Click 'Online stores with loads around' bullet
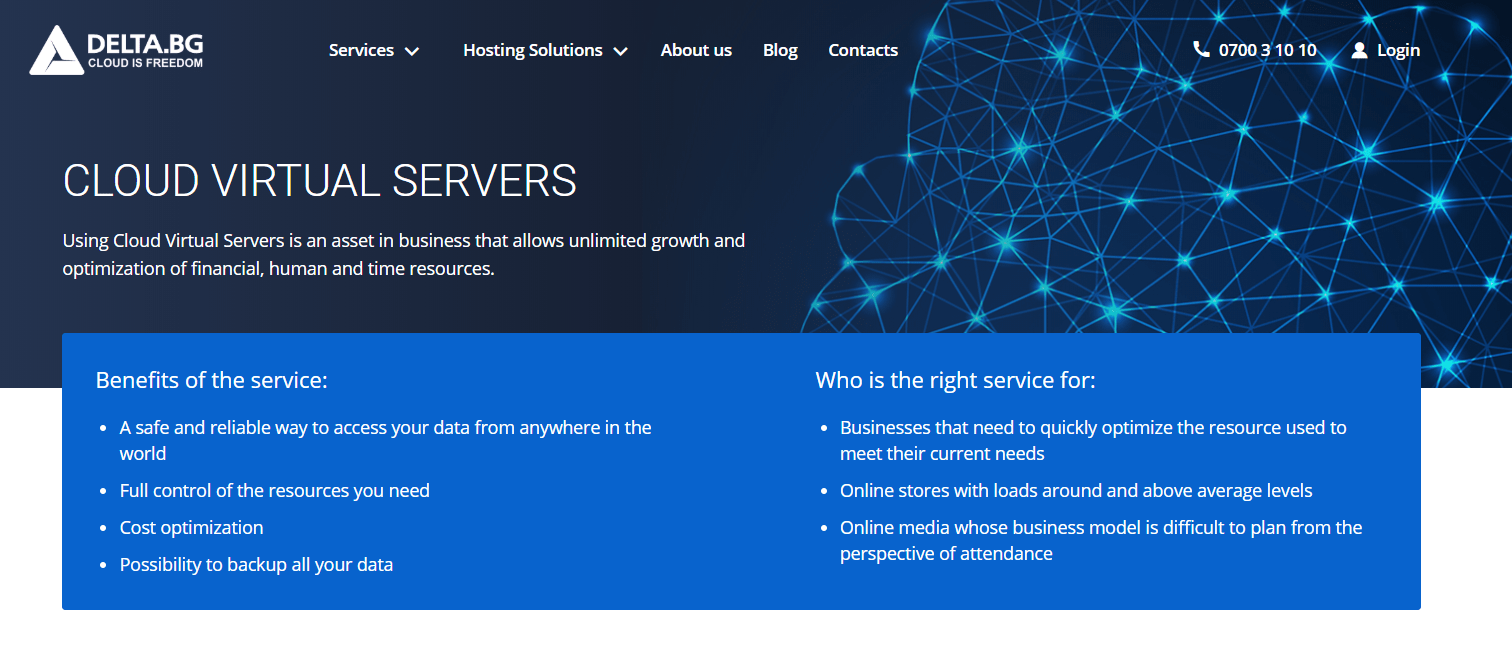The width and height of the screenshot is (1512, 647). [x=1076, y=491]
